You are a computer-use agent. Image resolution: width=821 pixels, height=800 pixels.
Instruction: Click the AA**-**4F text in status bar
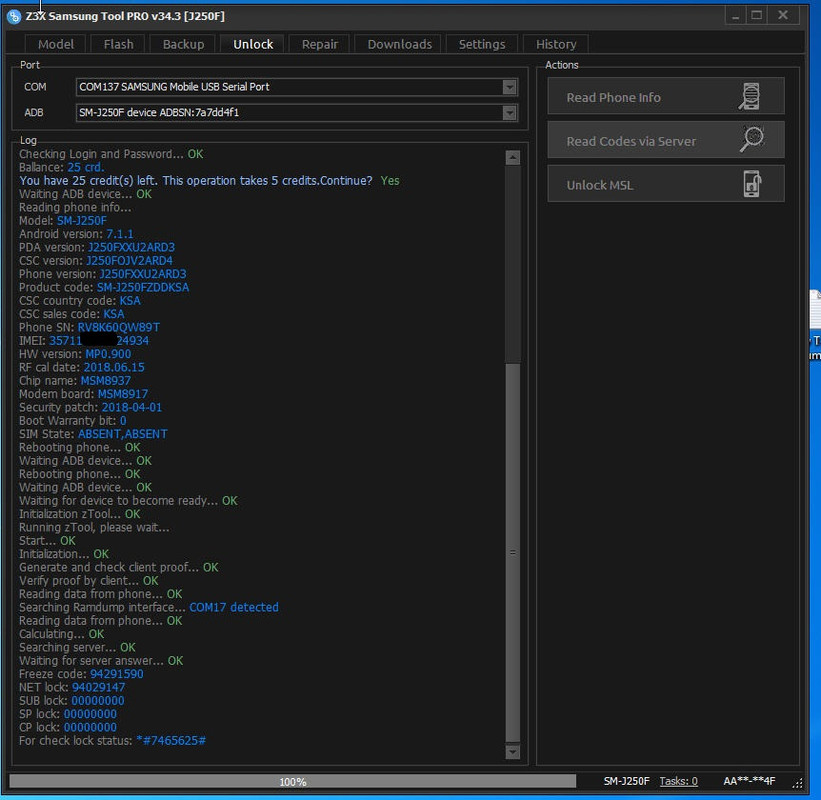point(749,781)
